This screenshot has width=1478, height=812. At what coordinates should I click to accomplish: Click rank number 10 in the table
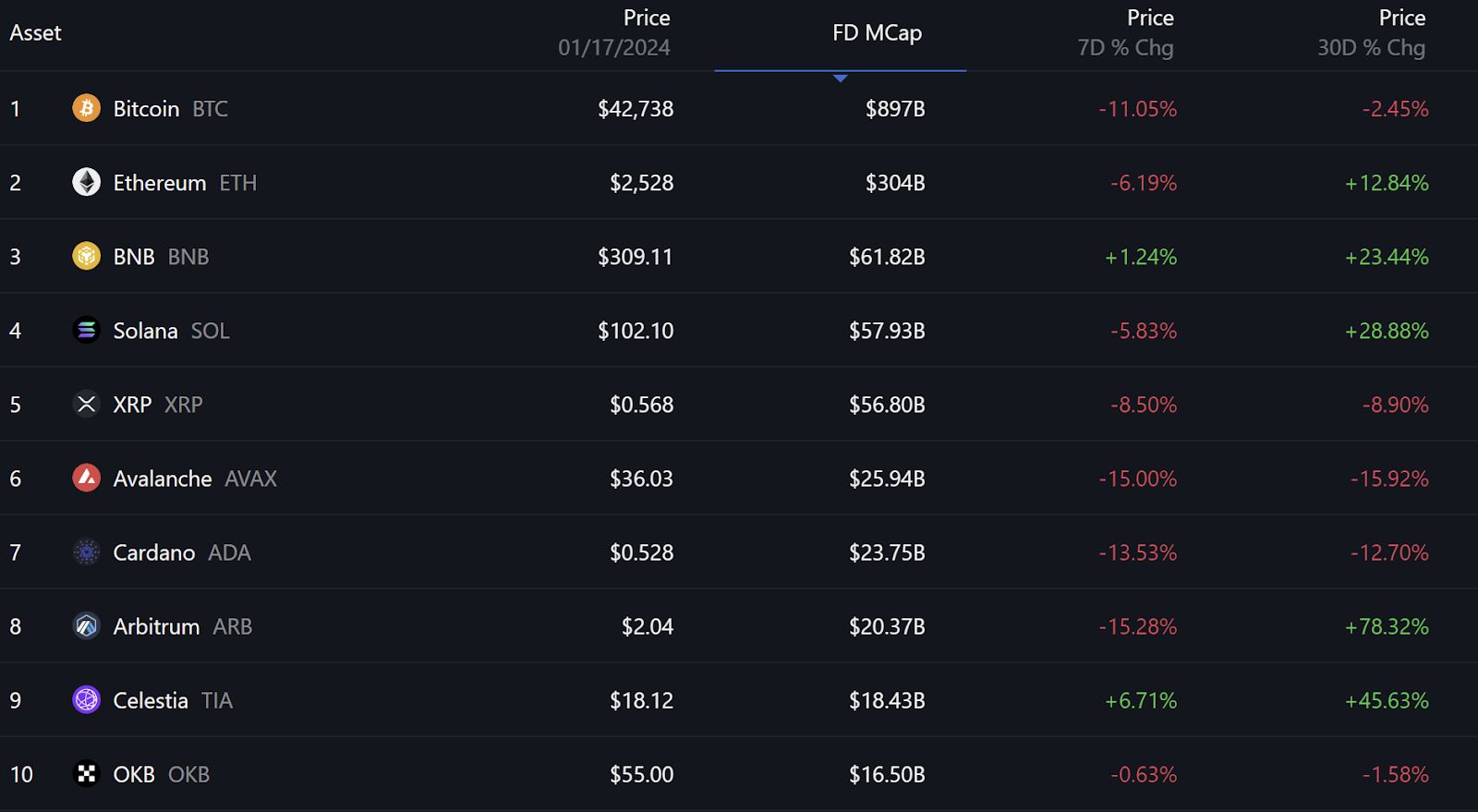click(21, 774)
